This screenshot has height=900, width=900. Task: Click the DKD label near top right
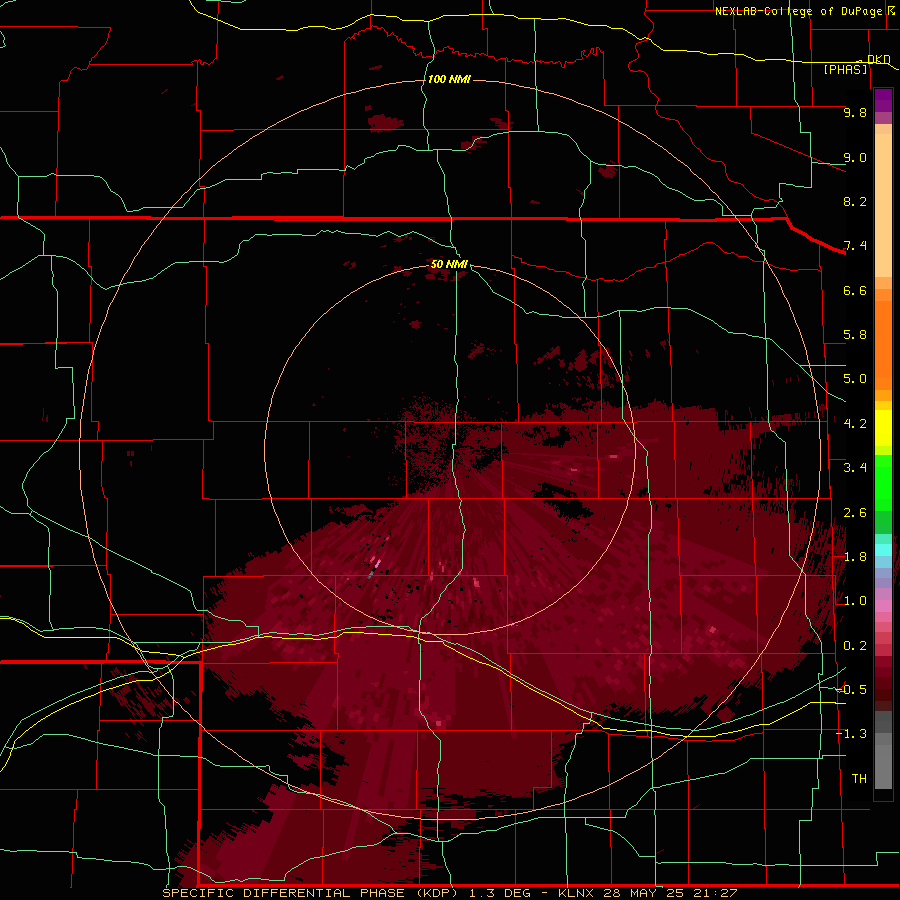[x=879, y=59]
